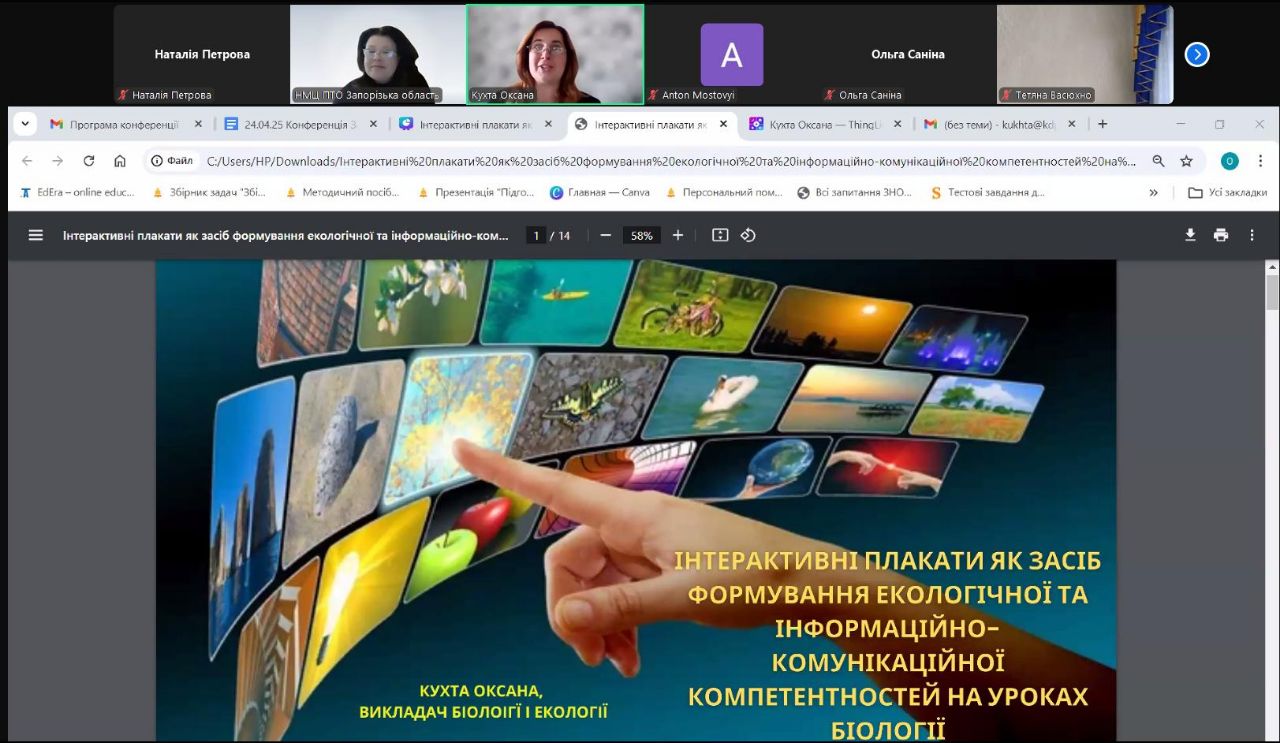The image size is (1280, 743).
Task: Zoom in the PDF with plus
Action: click(678, 235)
